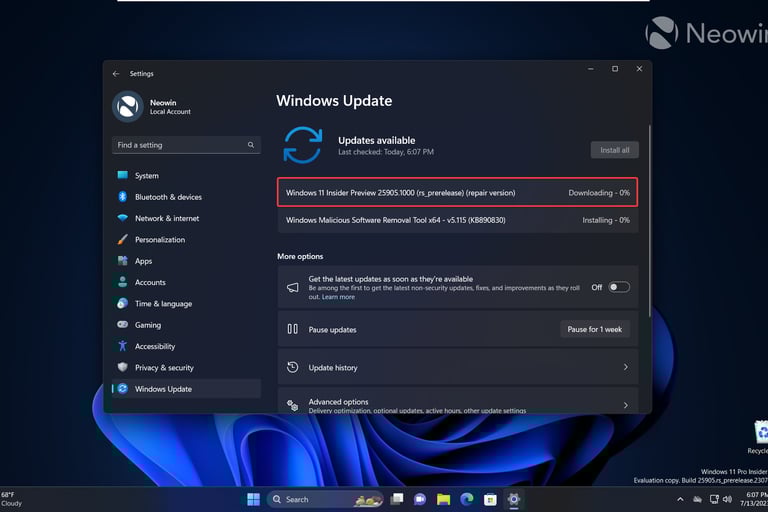The height and width of the screenshot is (512, 768).
Task: Click the System monitor icon
Action: click(x=122, y=175)
